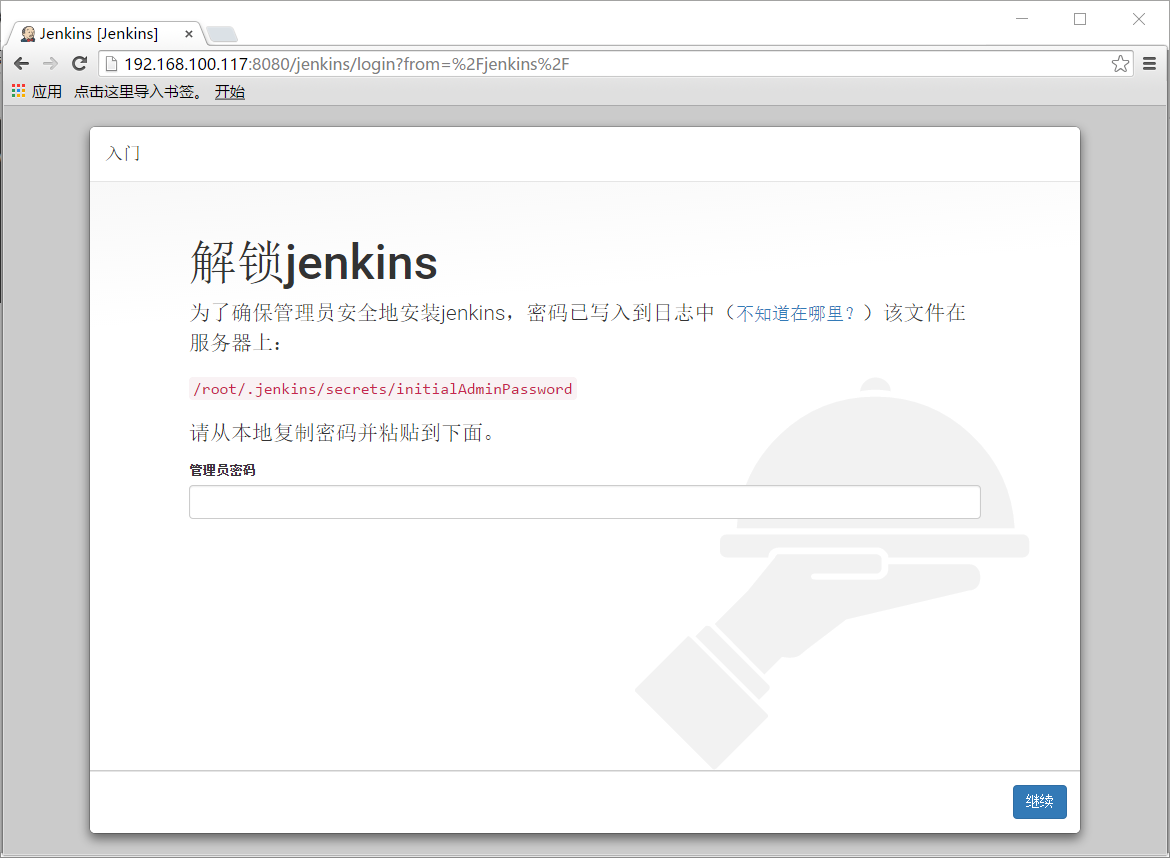Minimize the Chrome window
The width and height of the screenshot is (1170, 858).
[1022, 19]
